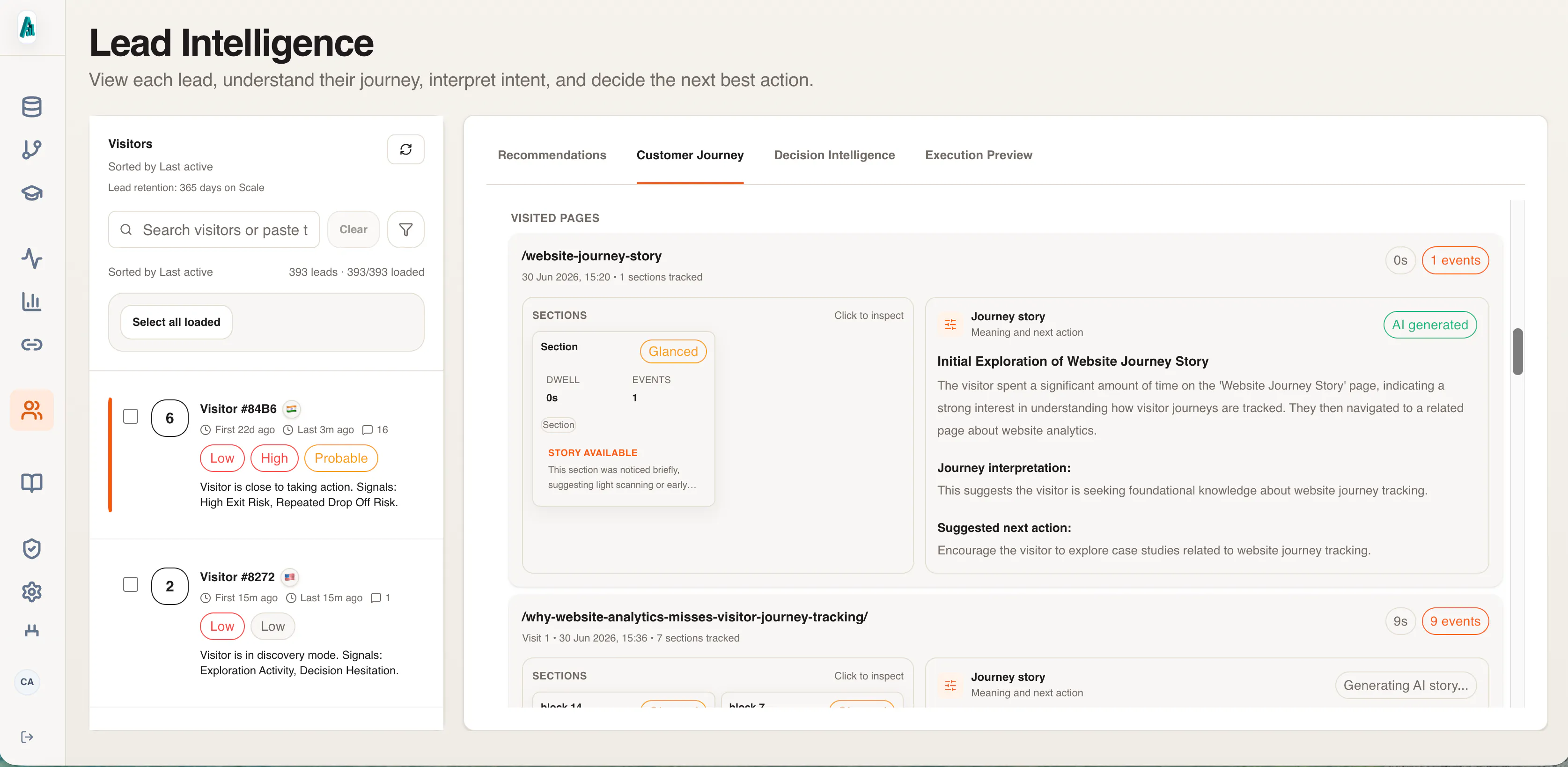Image resolution: width=1568 pixels, height=767 pixels.
Task: Open the git branch icon in the sidebar
Action: [32, 150]
